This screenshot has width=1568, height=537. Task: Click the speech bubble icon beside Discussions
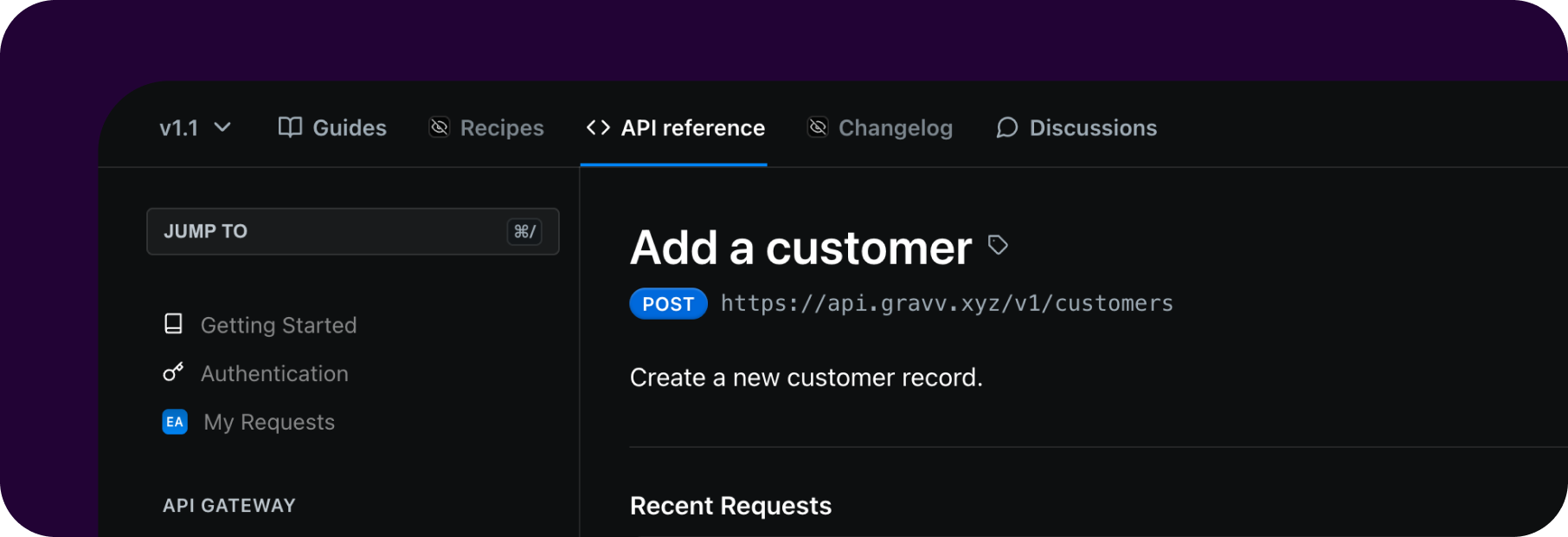1006,128
